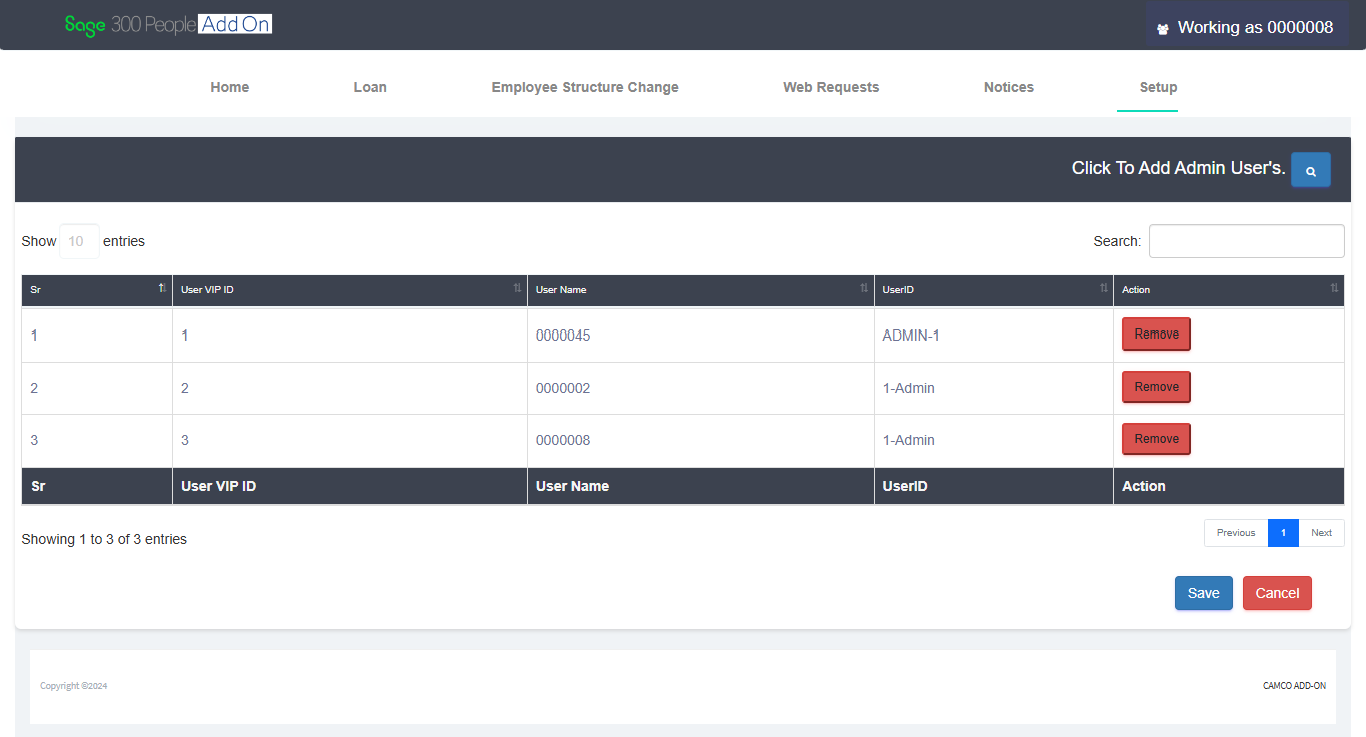
Task: Sort table by Sr column arrows
Action: (x=162, y=288)
